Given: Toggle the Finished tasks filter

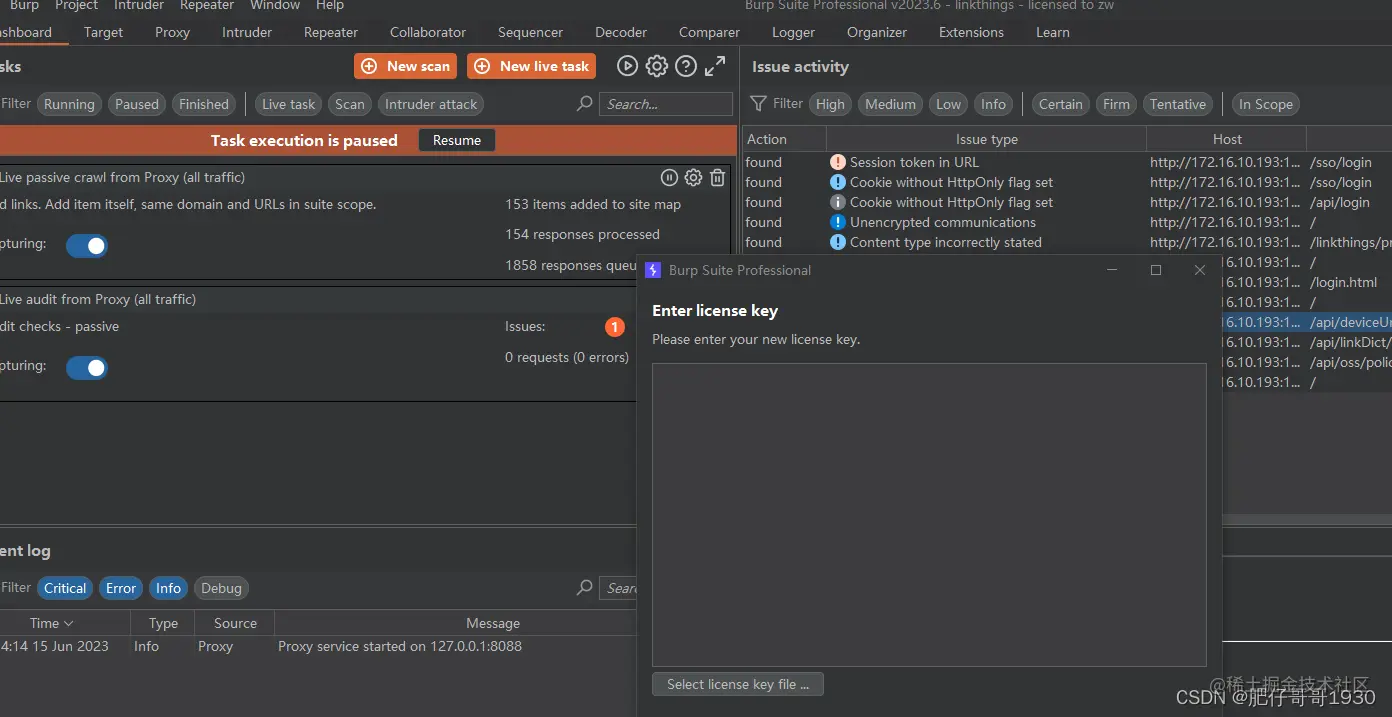Looking at the screenshot, I should pyautogui.click(x=204, y=104).
